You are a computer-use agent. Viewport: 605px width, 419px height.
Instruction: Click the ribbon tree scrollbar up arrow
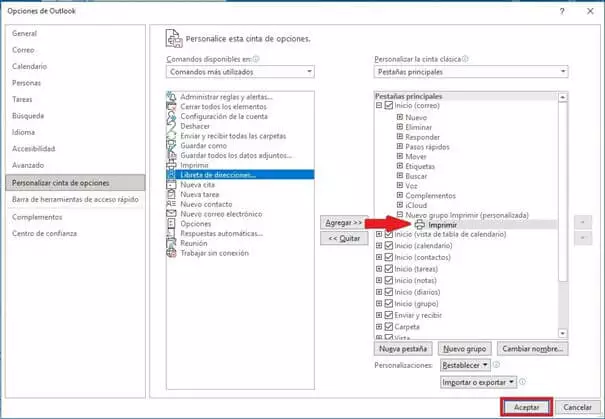(563, 97)
